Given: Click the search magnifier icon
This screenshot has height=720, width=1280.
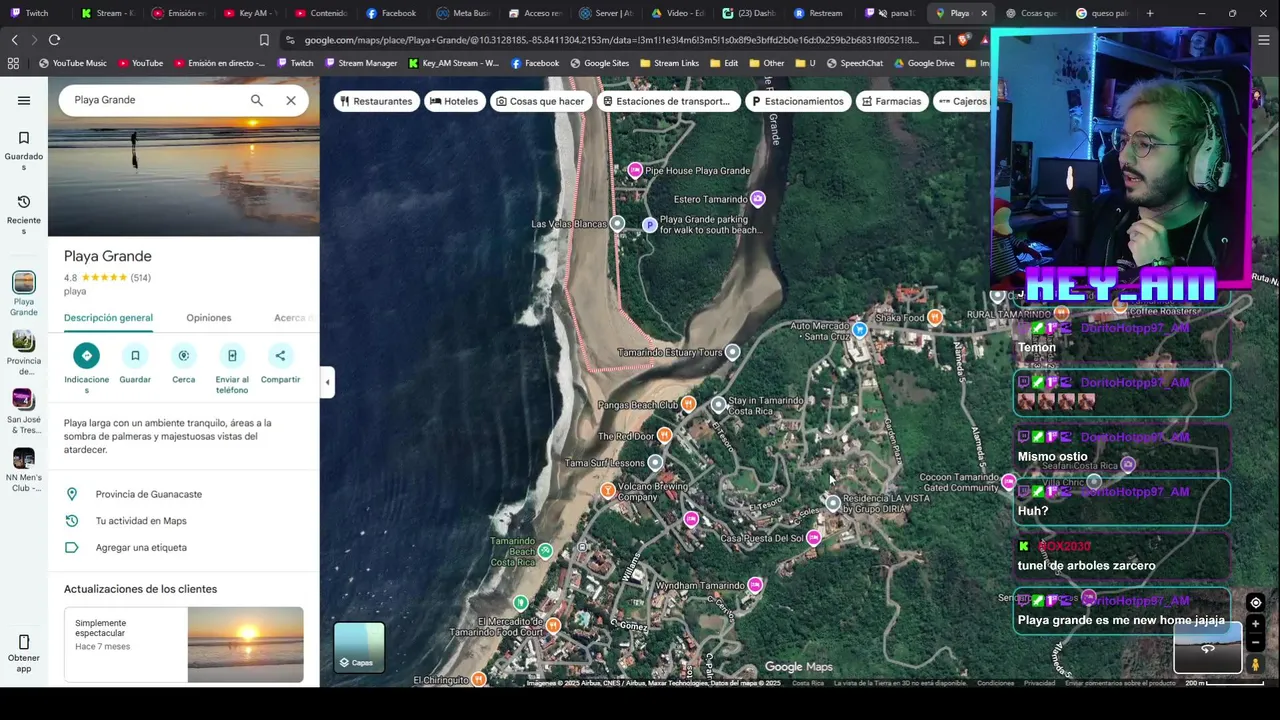Looking at the screenshot, I should click(257, 100).
